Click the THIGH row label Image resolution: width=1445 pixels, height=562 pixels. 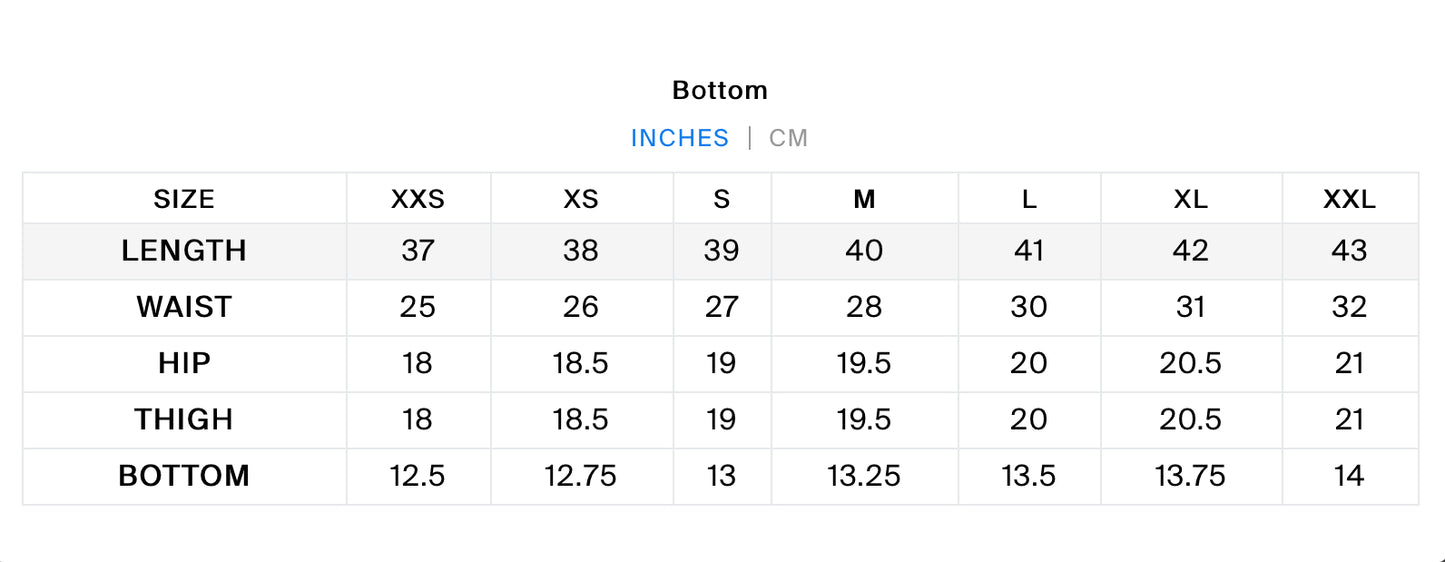click(184, 419)
